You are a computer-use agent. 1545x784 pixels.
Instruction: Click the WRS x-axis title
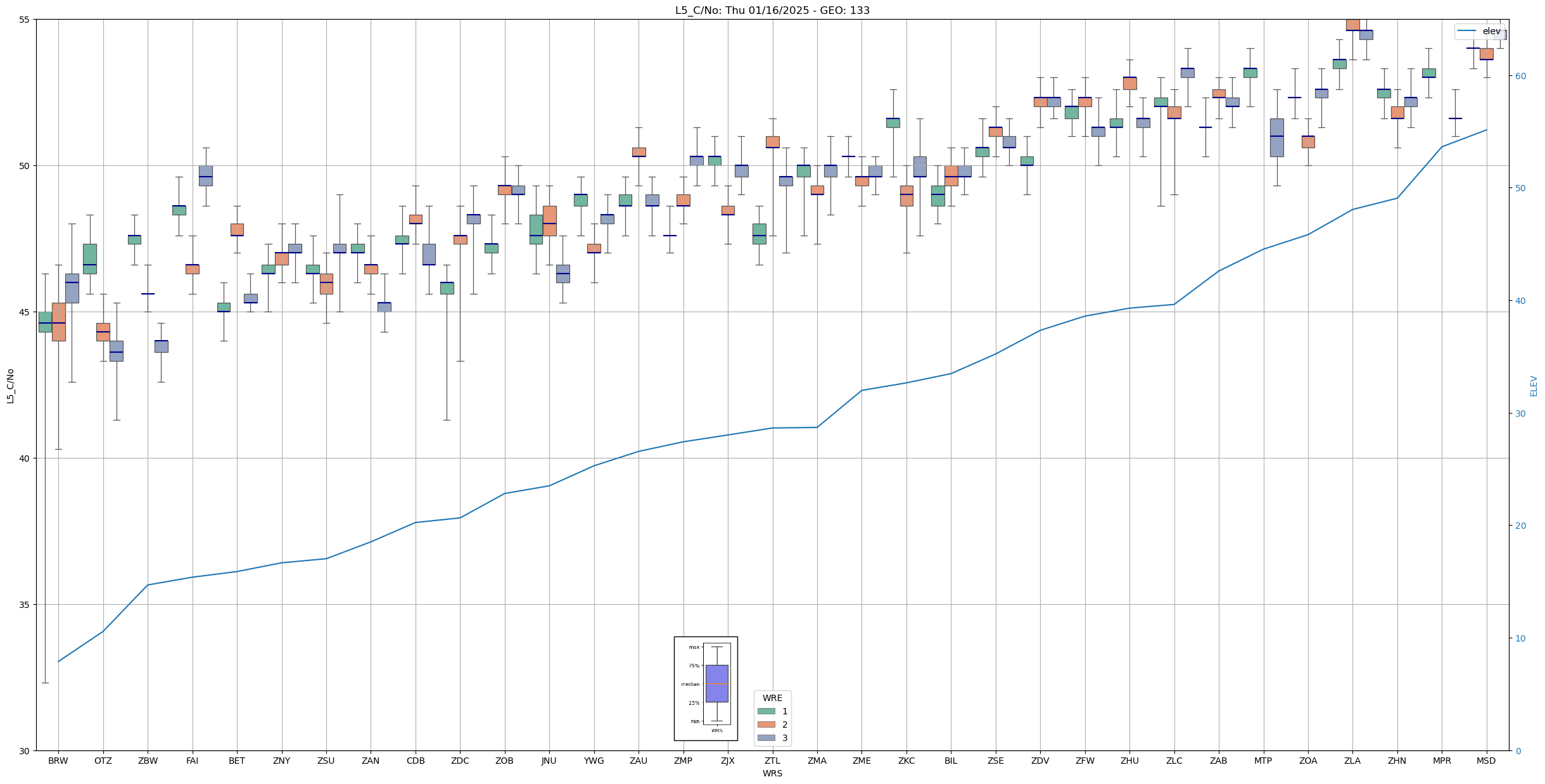772,773
